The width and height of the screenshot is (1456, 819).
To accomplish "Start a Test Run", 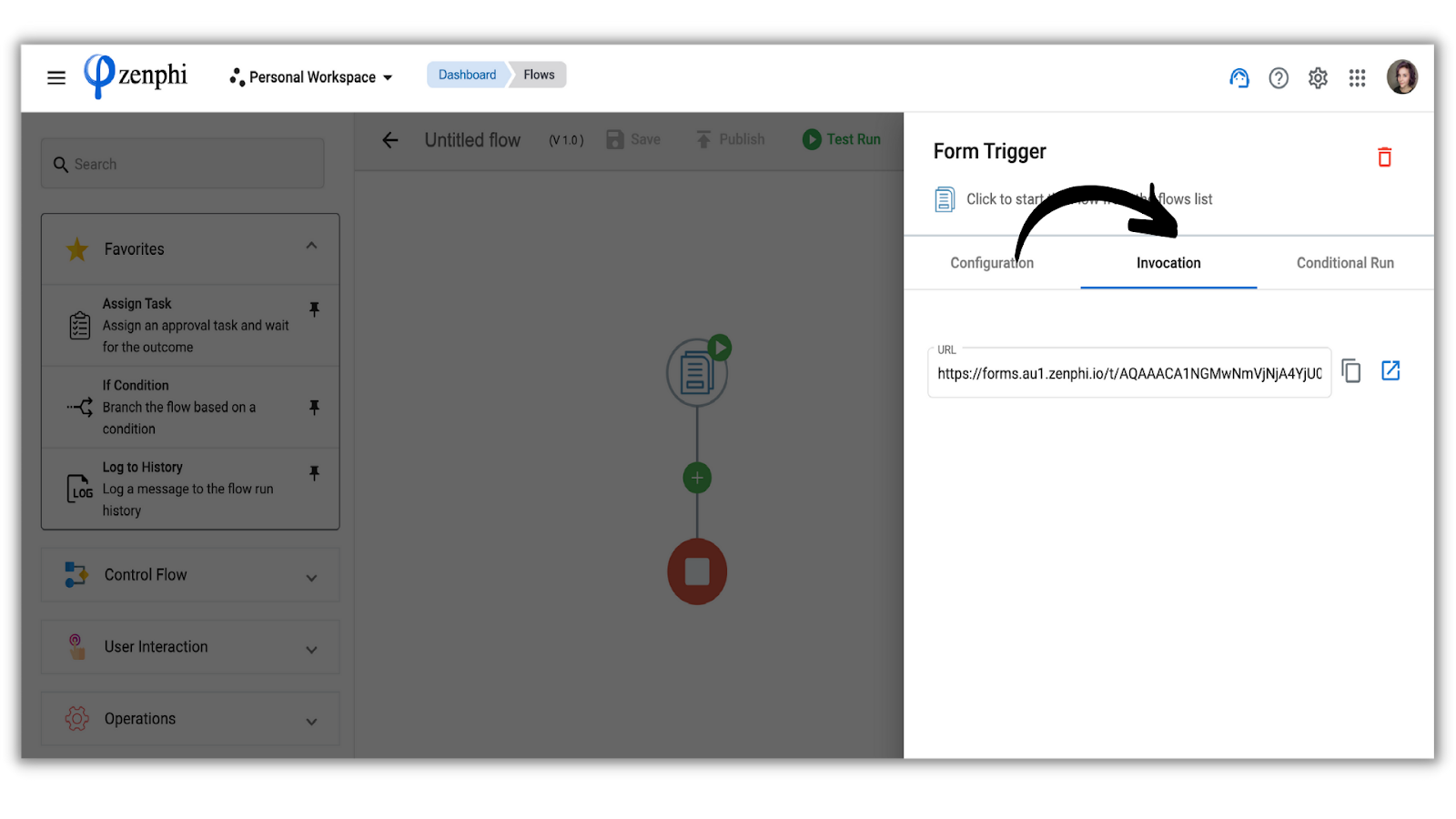I will tap(842, 139).
